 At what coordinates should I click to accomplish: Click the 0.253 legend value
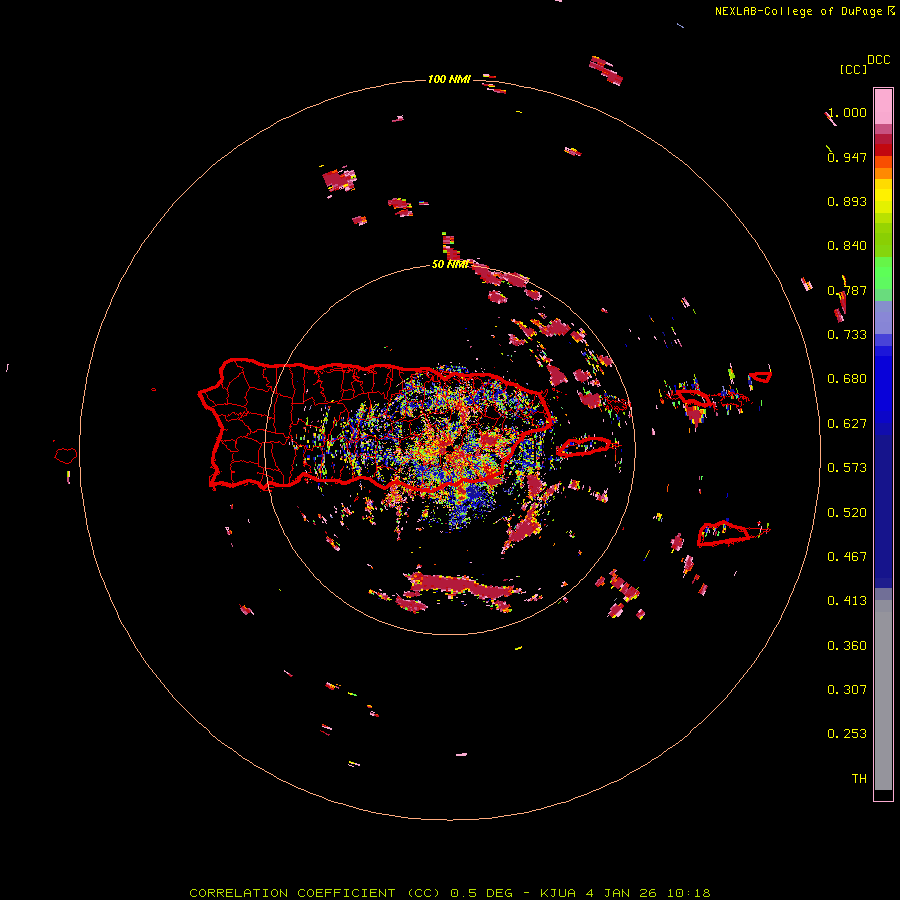(847, 734)
